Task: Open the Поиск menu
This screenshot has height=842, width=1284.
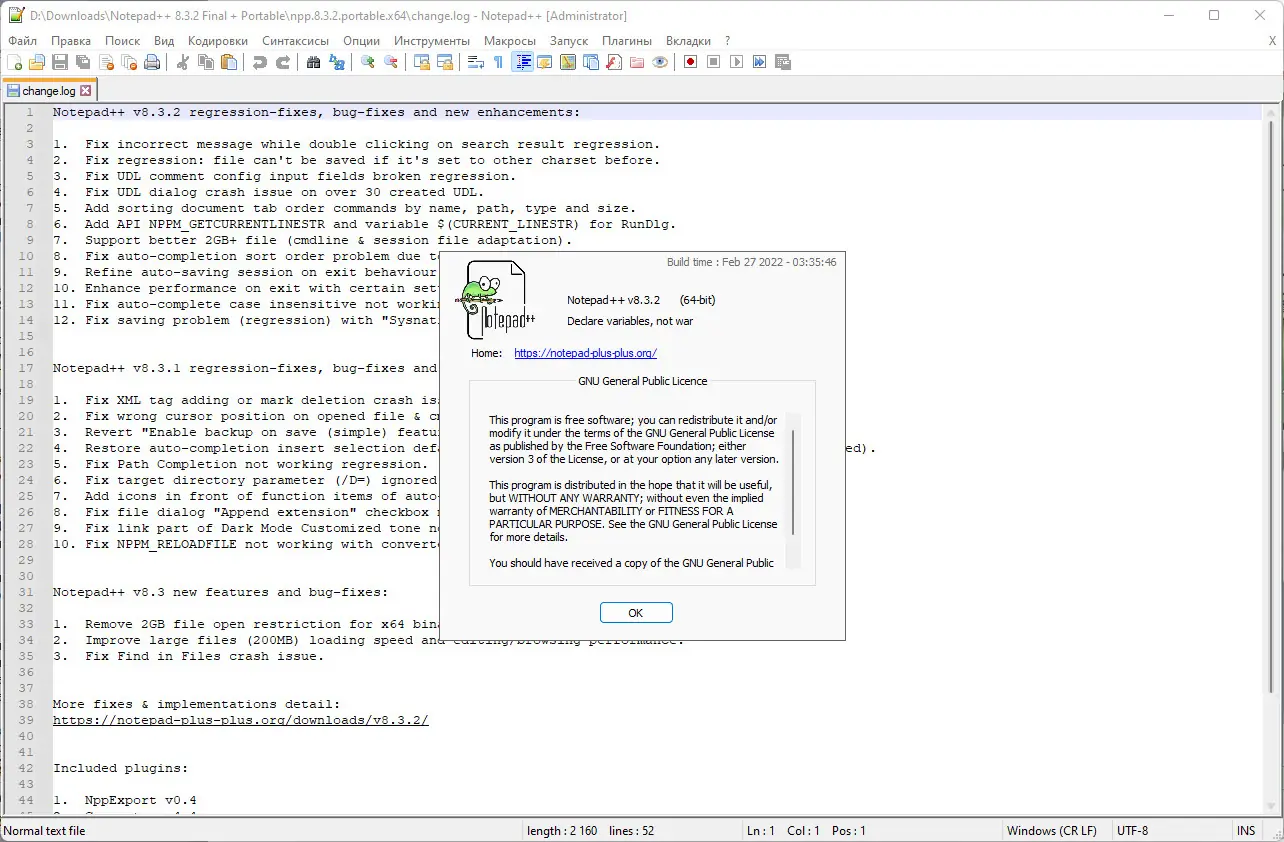Action: 123,41
